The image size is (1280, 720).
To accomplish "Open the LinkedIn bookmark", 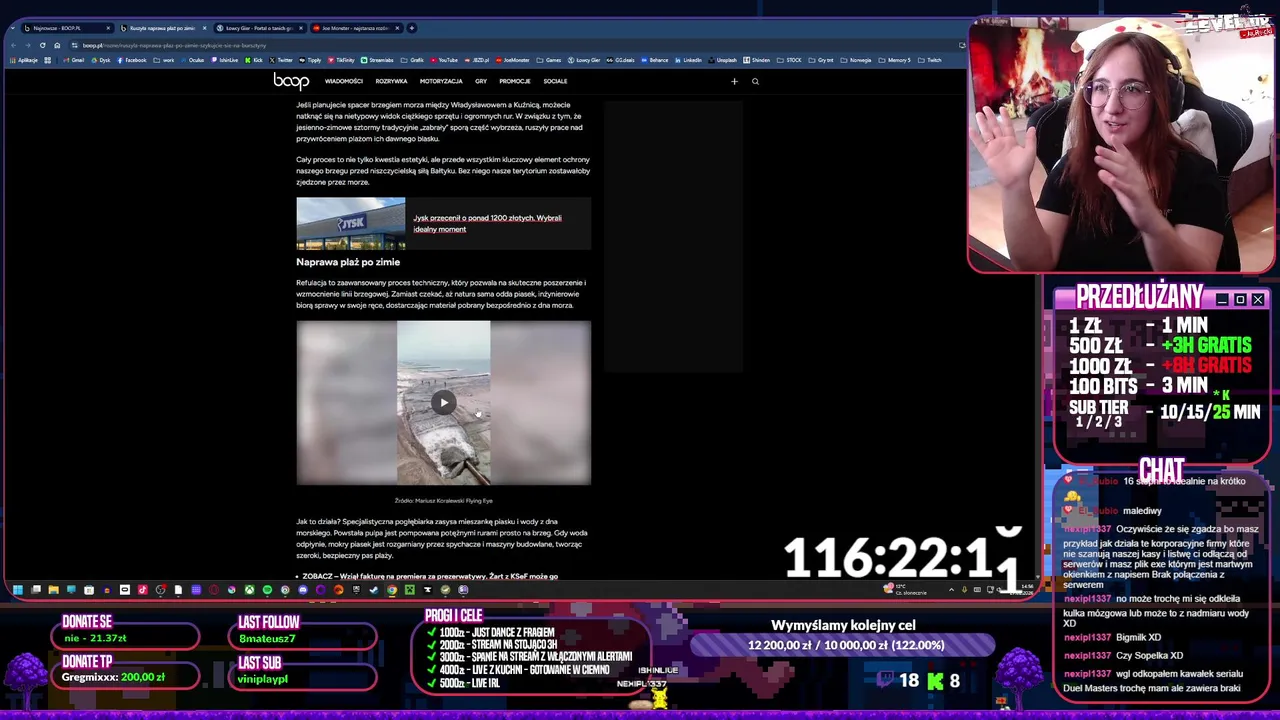I will click(x=688, y=60).
